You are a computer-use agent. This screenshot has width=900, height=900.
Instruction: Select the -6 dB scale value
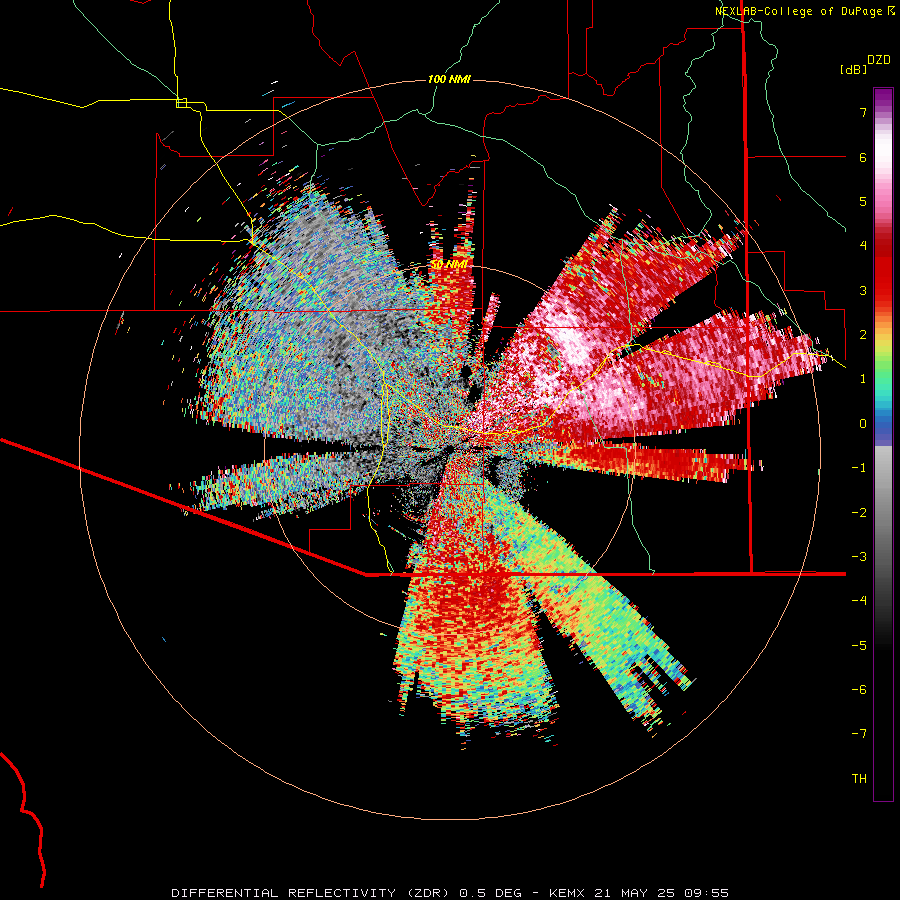(x=859, y=690)
